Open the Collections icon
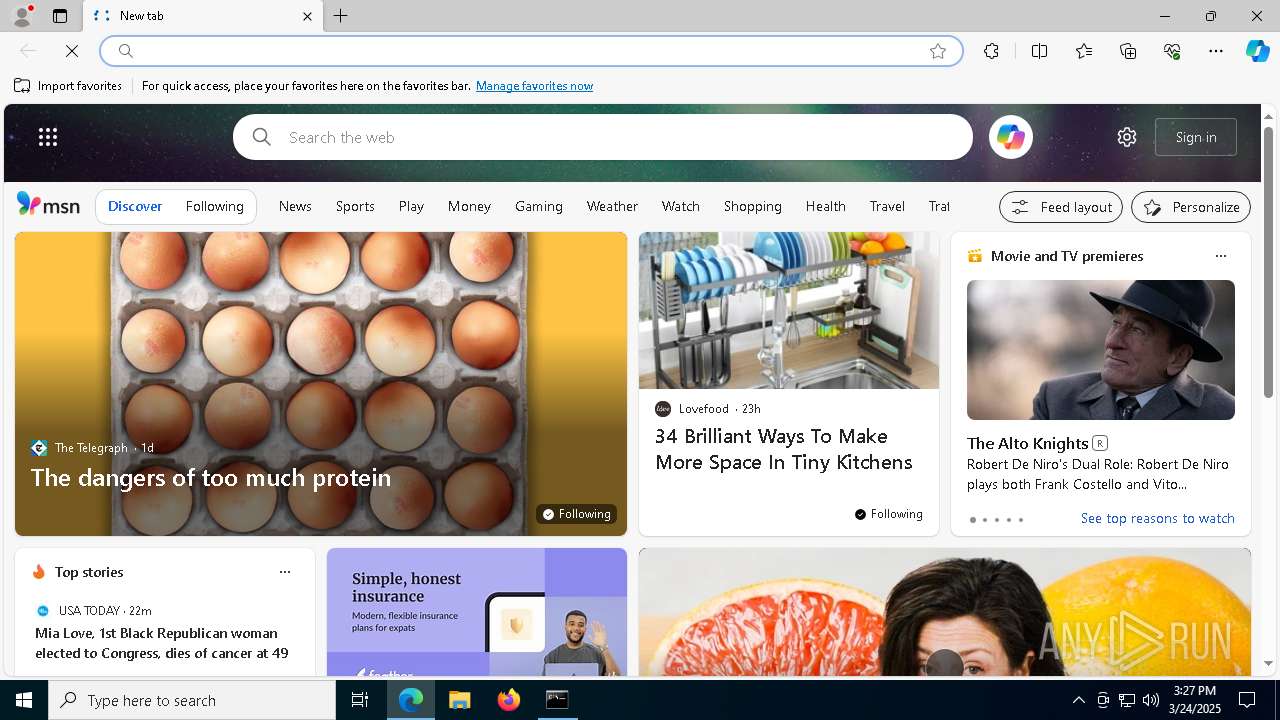 (1128, 51)
